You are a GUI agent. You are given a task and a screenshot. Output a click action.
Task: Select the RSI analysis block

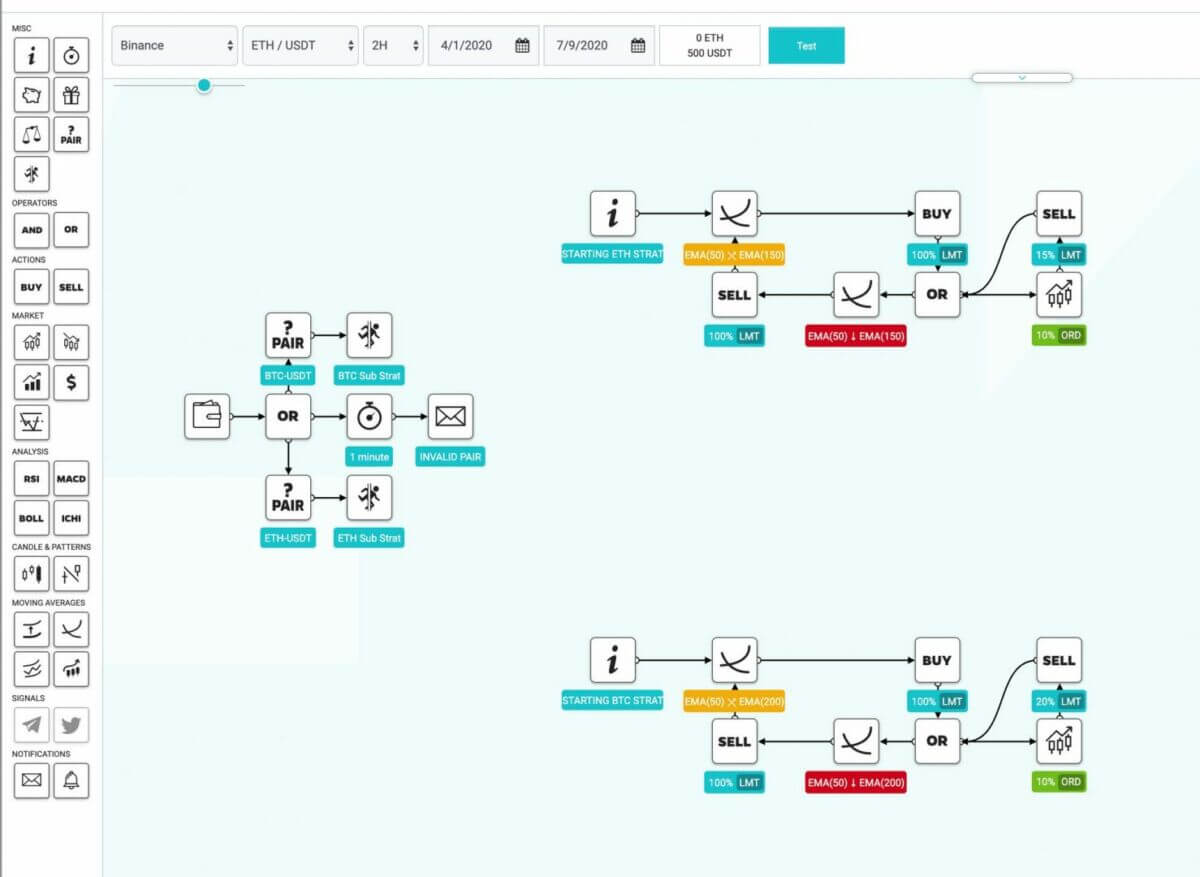click(32, 480)
